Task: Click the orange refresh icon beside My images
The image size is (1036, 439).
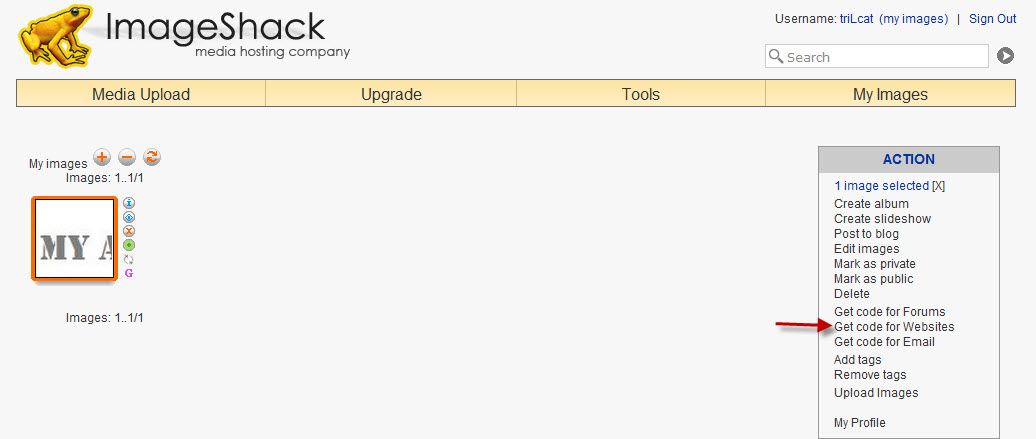Action: coord(152,157)
